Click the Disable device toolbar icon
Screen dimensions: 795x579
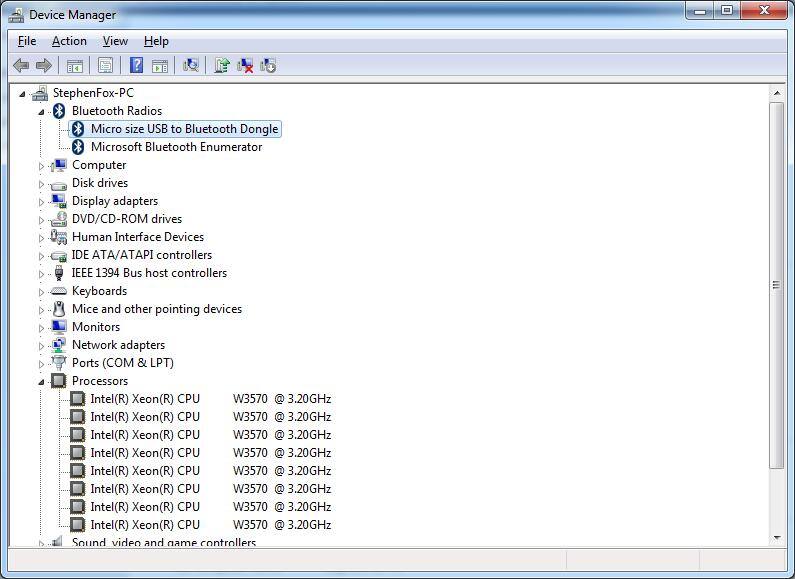(268, 66)
